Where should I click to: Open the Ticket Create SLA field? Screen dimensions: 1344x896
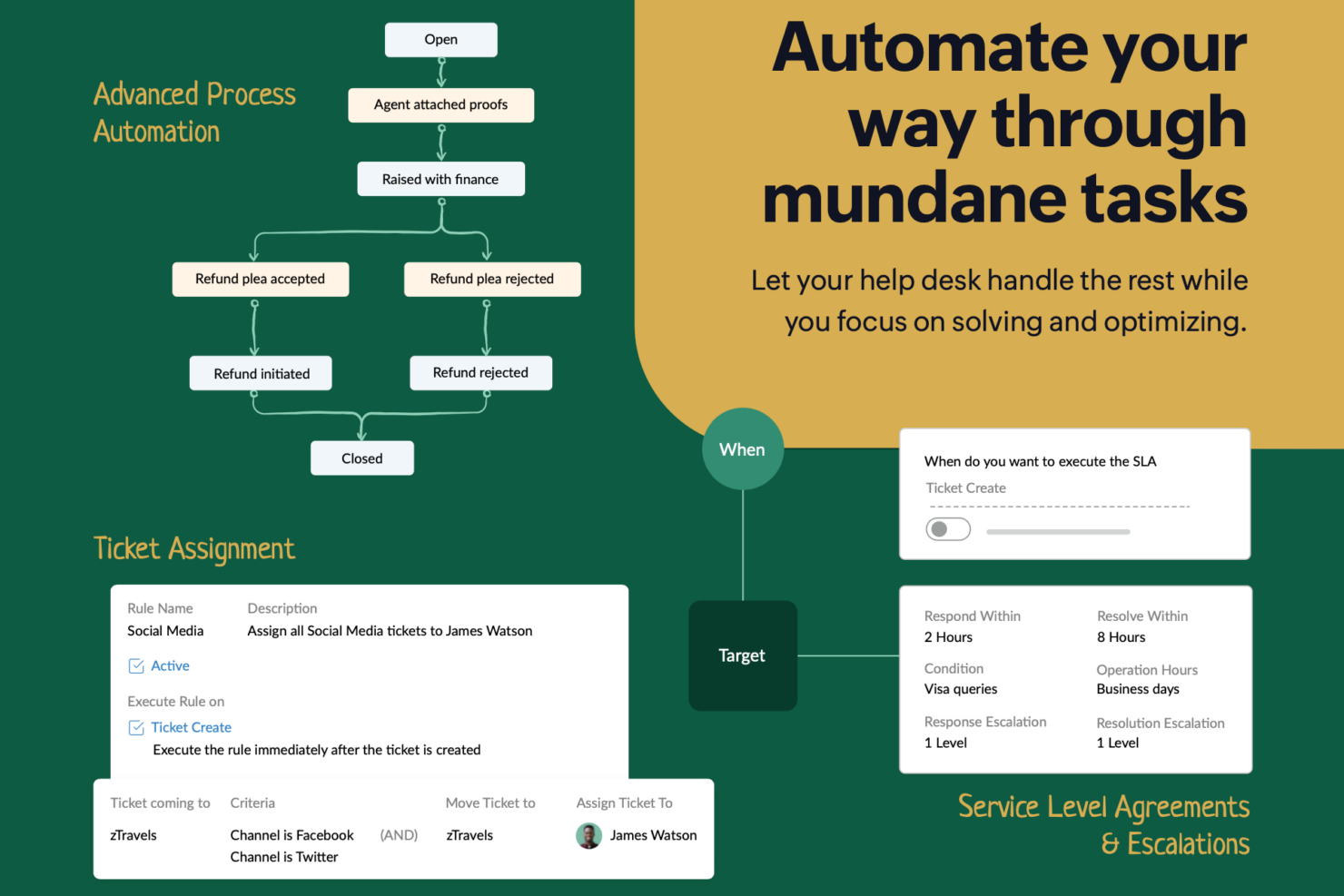tap(965, 488)
